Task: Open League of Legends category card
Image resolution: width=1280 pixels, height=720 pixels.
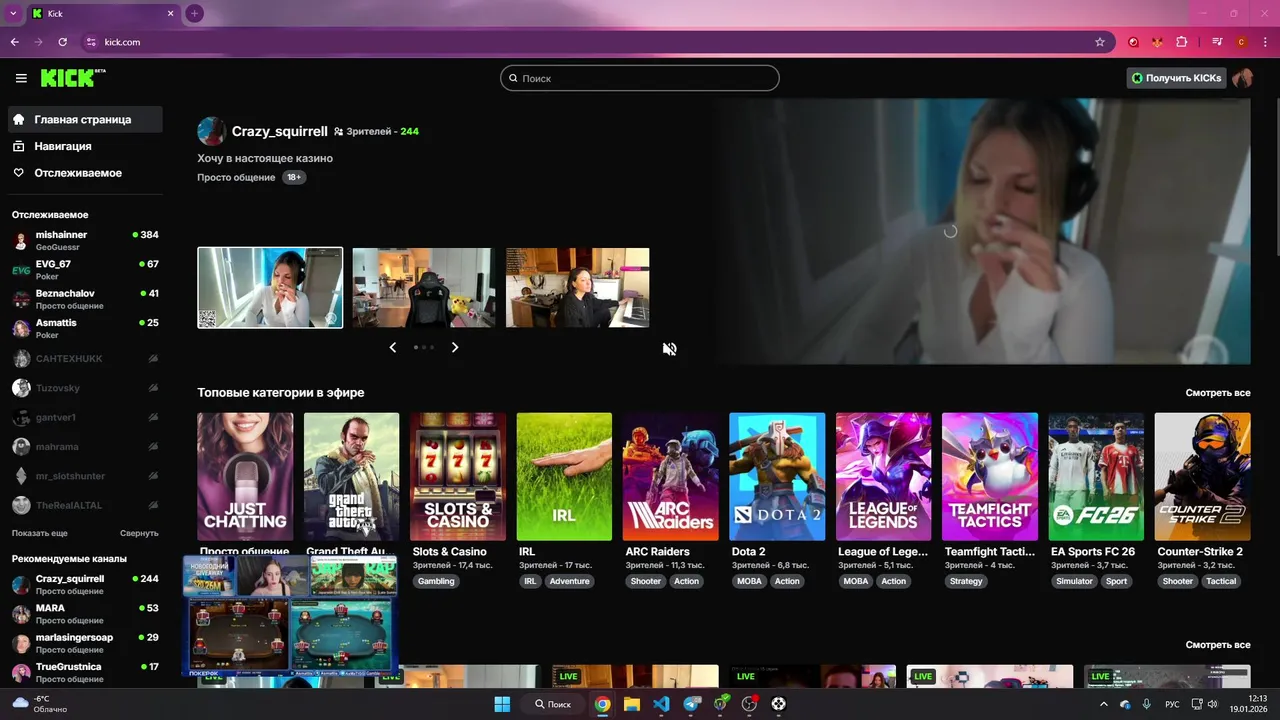Action: 884,477
